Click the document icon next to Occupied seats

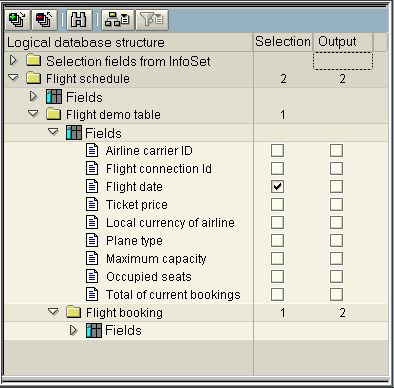click(x=92, y=276)
